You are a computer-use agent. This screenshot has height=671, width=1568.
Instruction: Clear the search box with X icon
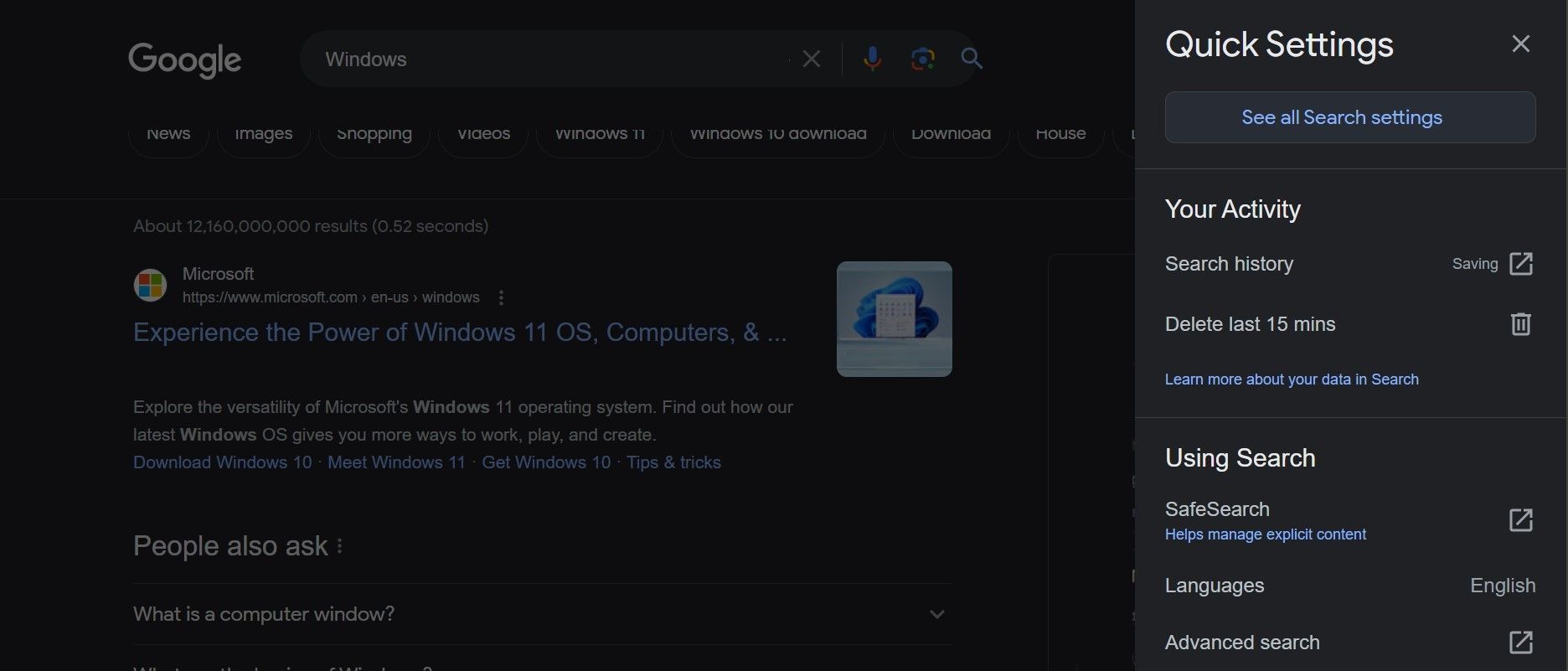click(811, 59)
